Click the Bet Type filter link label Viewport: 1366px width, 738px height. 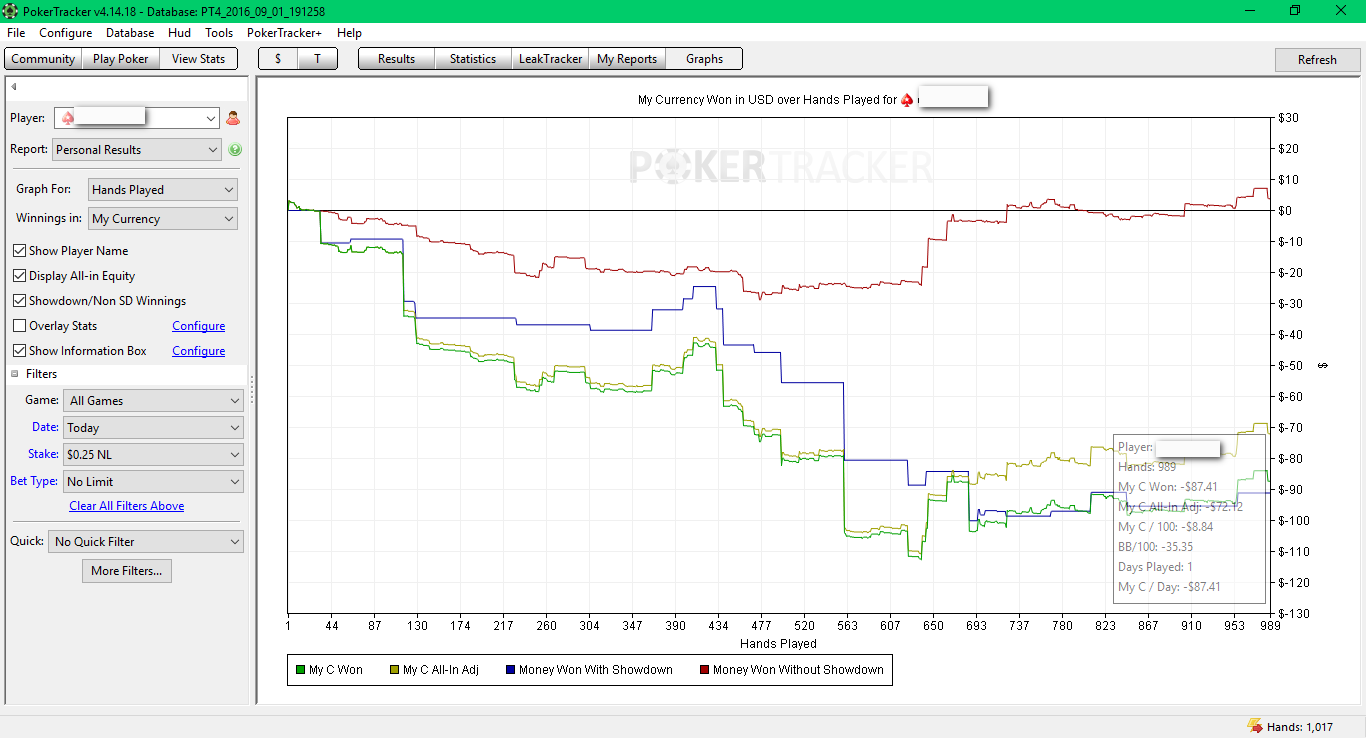coord(35,481)
